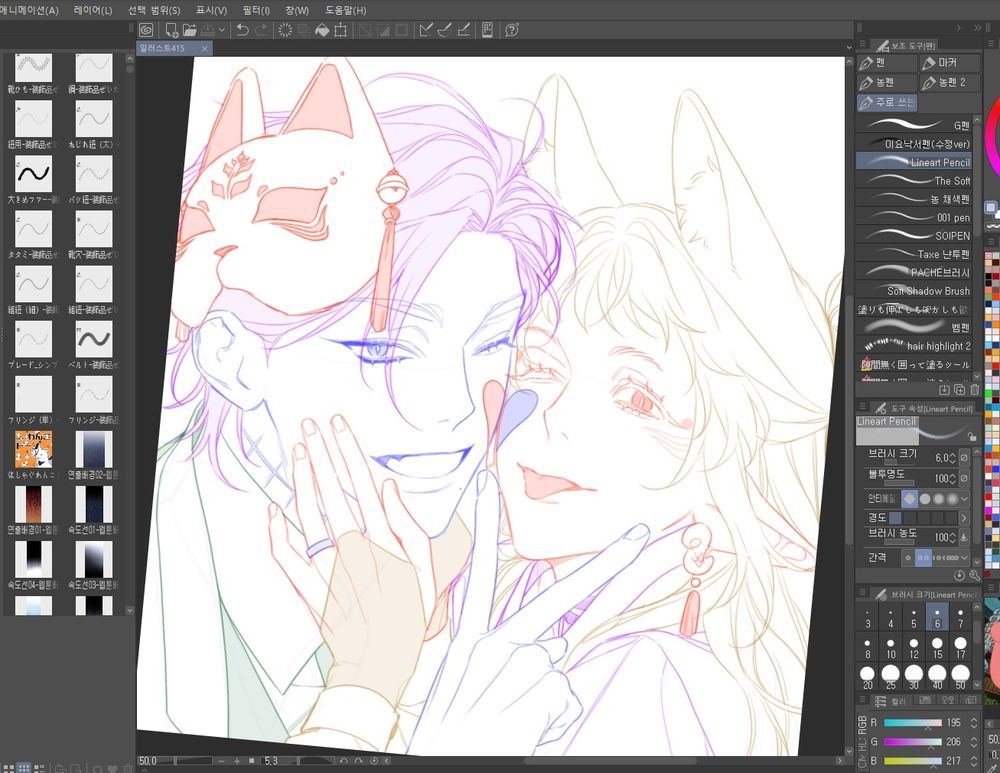Select the first anti-aliasing option (none)

(909, 499)
